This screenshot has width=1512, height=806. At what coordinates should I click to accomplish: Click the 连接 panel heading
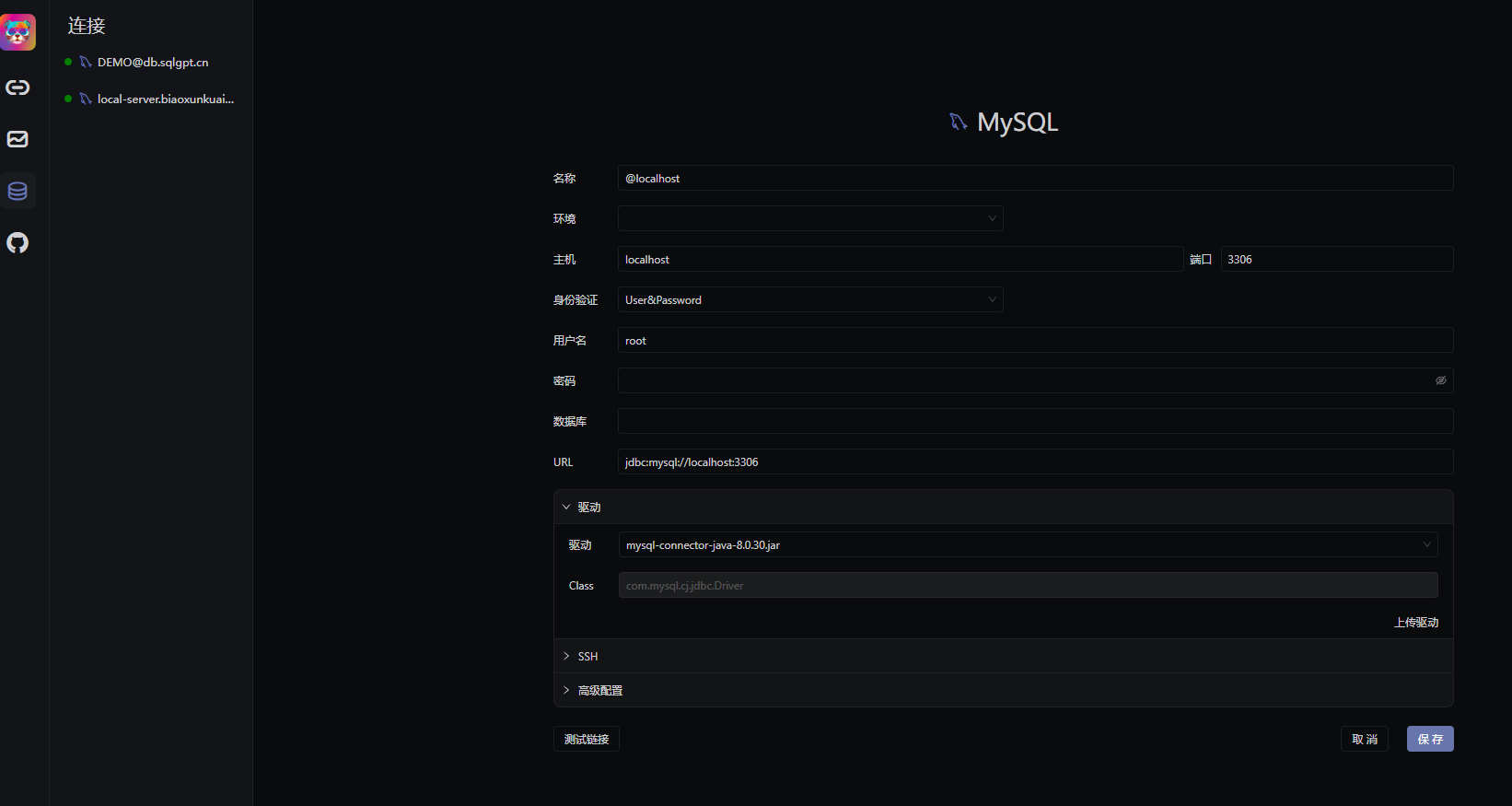[87, 26]
